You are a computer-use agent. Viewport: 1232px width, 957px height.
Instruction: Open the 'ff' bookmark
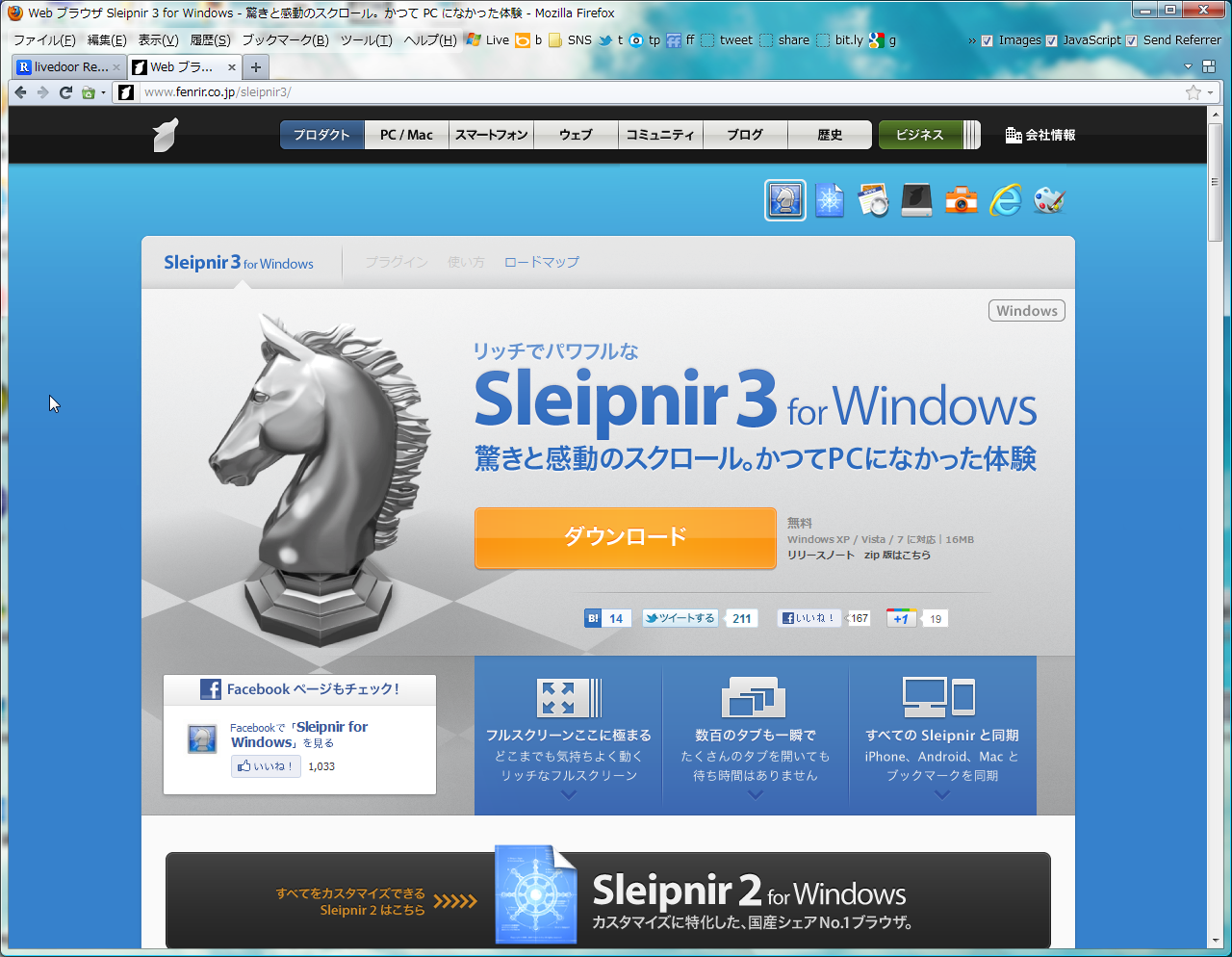click(680, 40)
